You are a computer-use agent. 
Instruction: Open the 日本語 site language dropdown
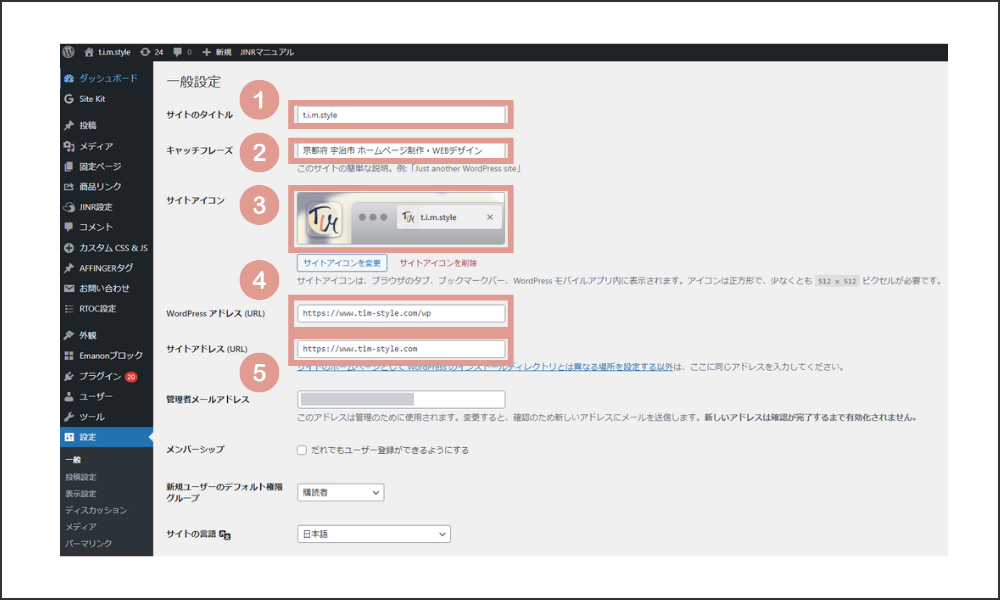pos(374,534)
